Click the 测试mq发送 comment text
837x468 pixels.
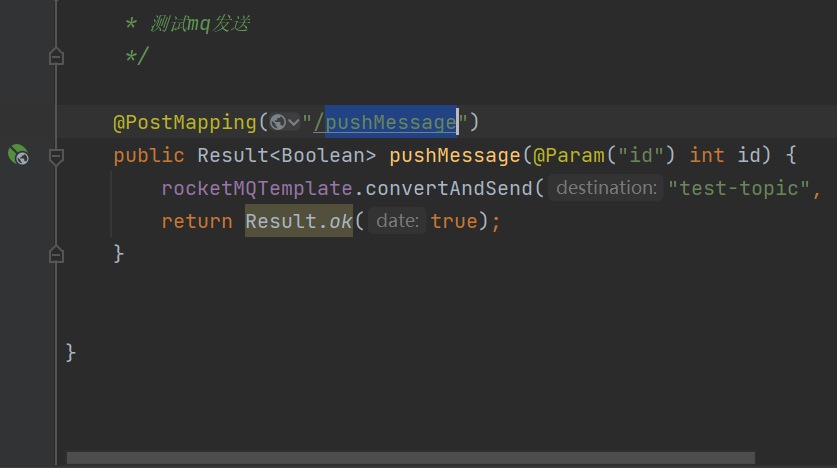pyautogui.click(x=198, y=24)
